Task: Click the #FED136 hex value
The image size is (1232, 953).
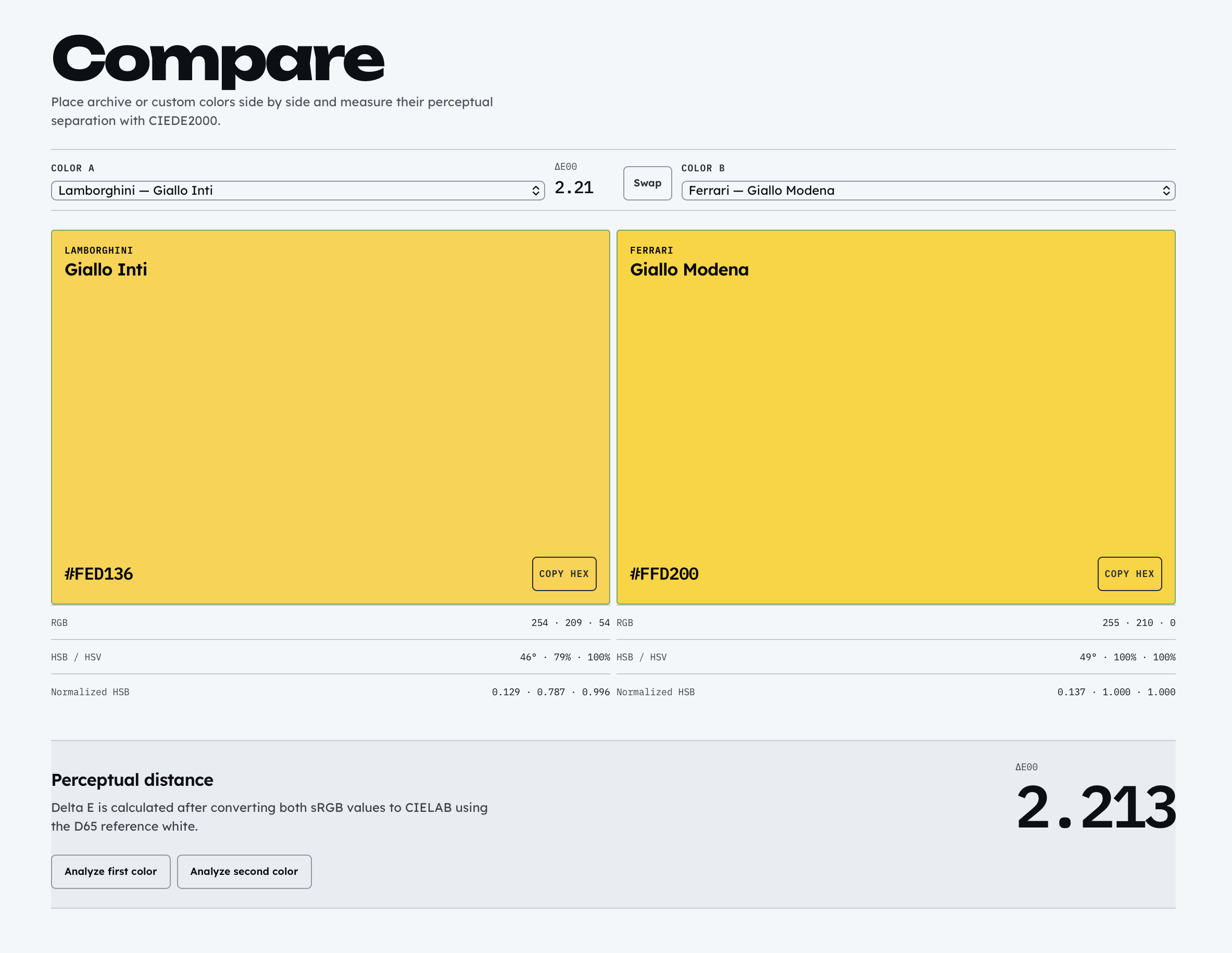Action: tap(99, 574)
